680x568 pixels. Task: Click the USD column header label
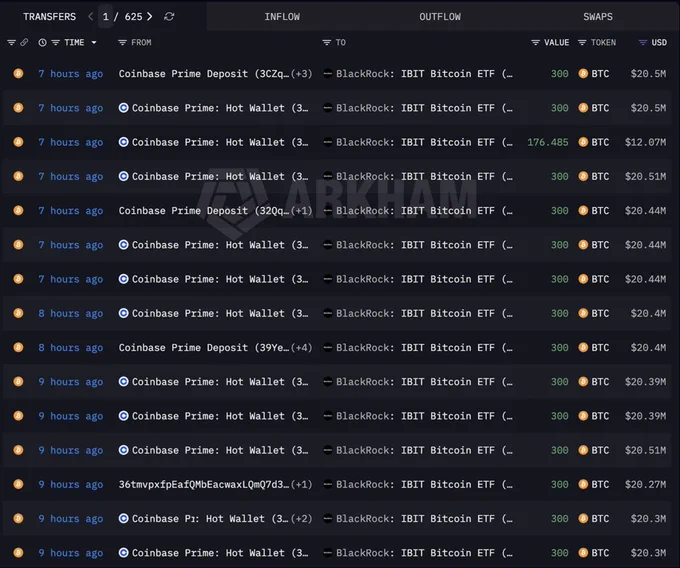659,42
